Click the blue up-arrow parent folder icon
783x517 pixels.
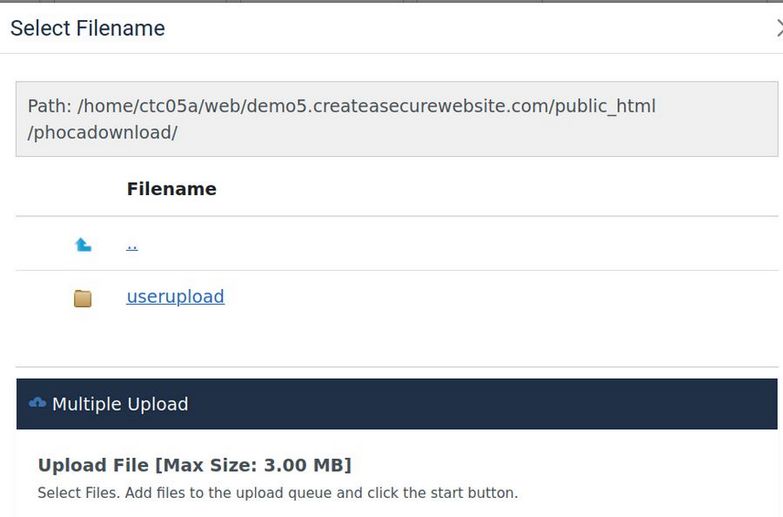point(83,244)
